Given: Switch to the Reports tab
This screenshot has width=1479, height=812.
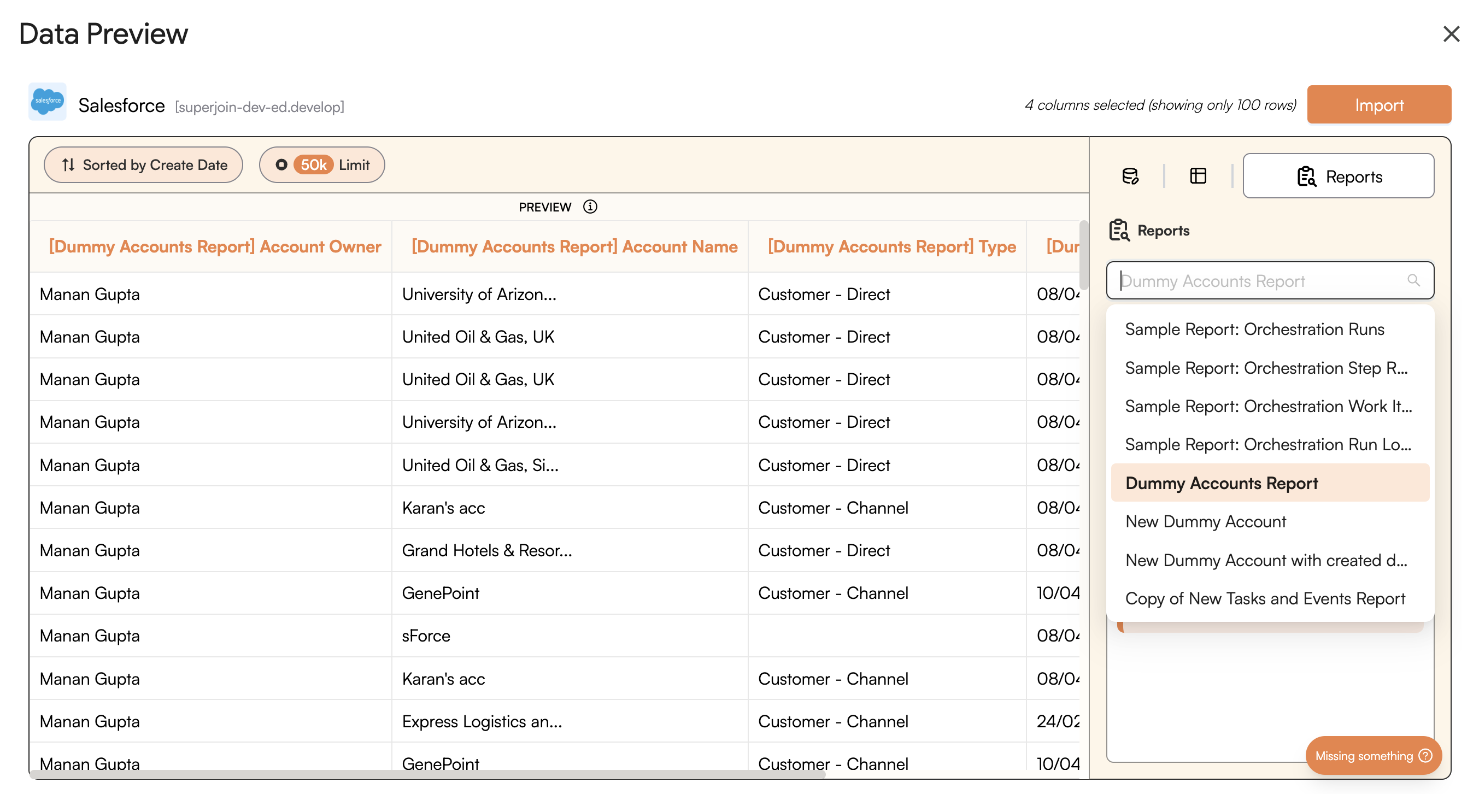Looking at the screenshot, I should 1338,176.
